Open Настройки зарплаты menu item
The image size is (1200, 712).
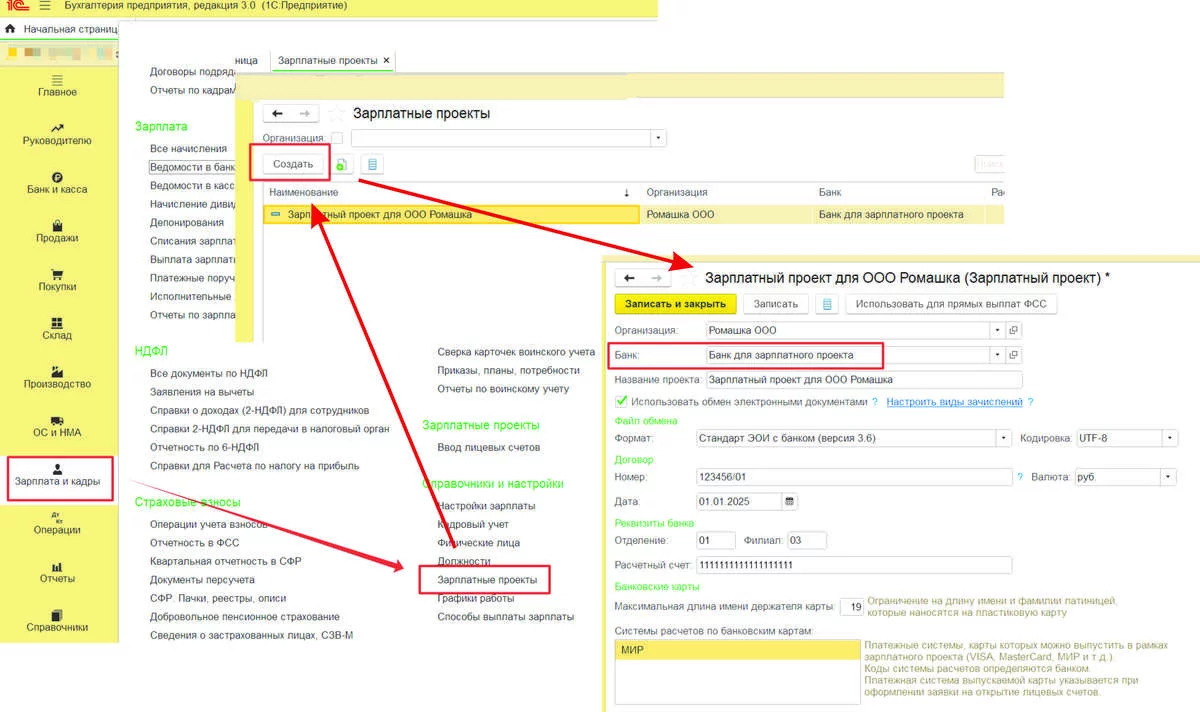pos(486,506)
